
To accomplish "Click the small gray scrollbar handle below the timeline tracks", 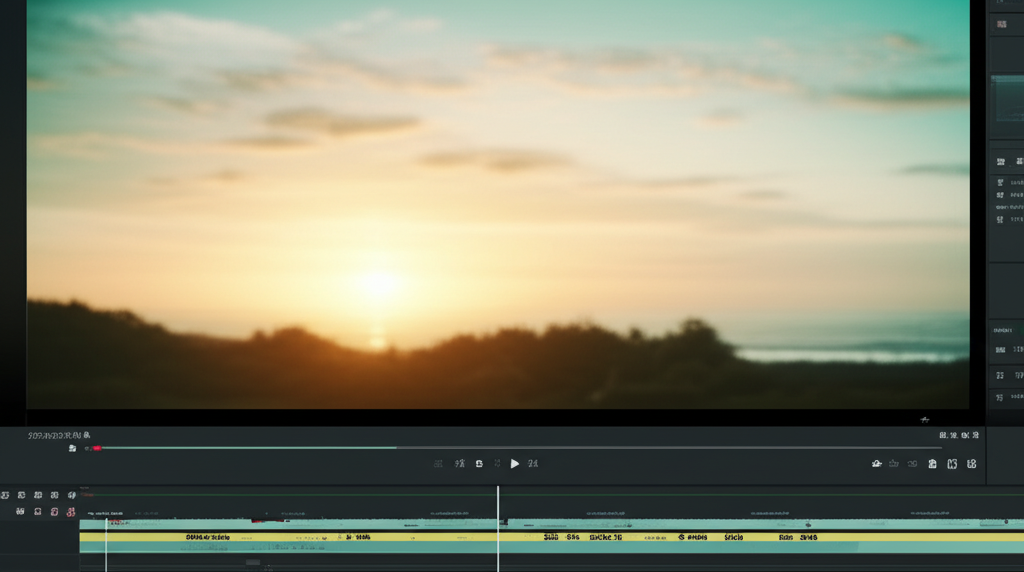I will (253, 562).
